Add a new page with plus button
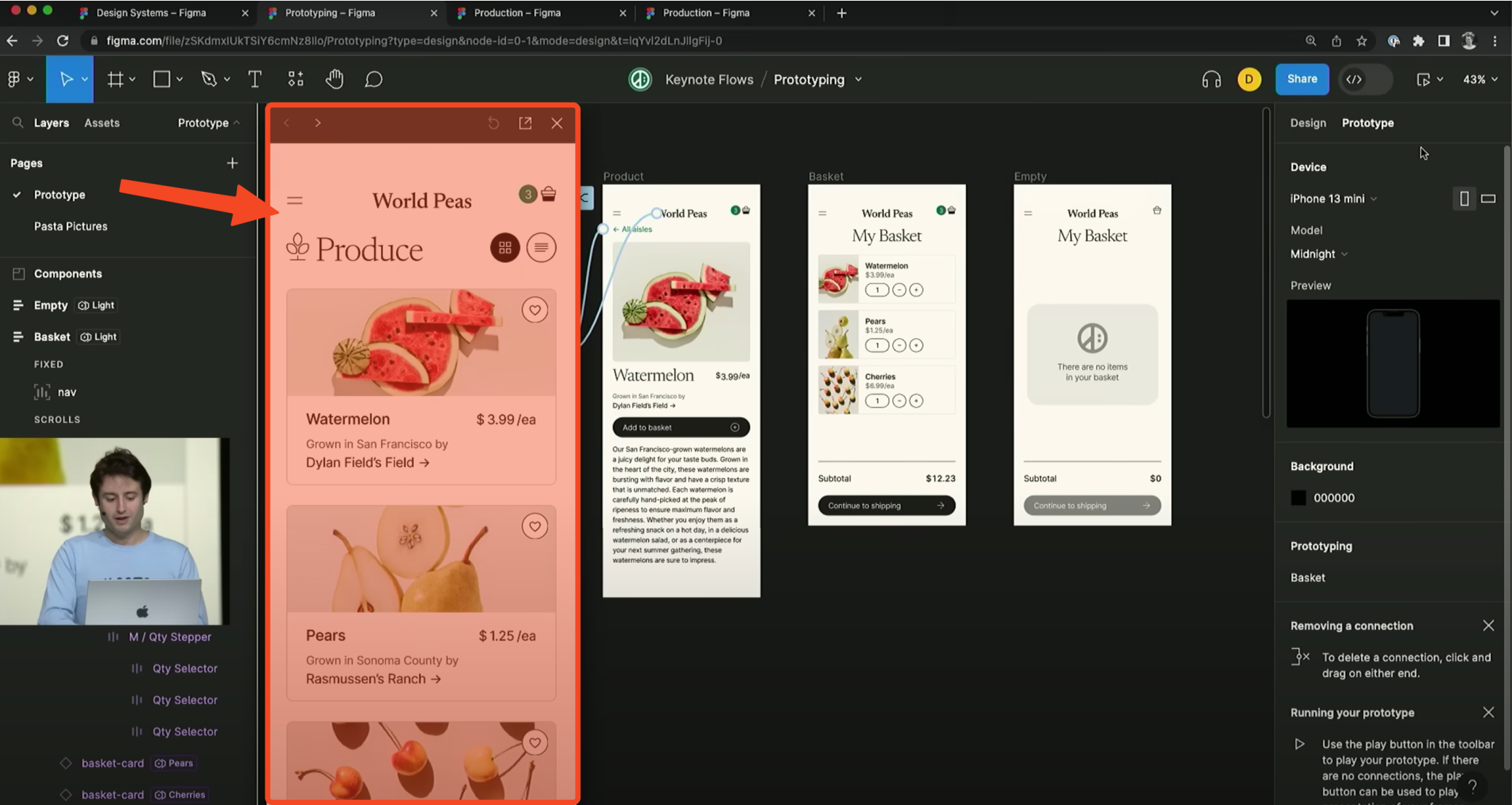The width and height of the screenshot is (1512, 805). coord(232,163)
